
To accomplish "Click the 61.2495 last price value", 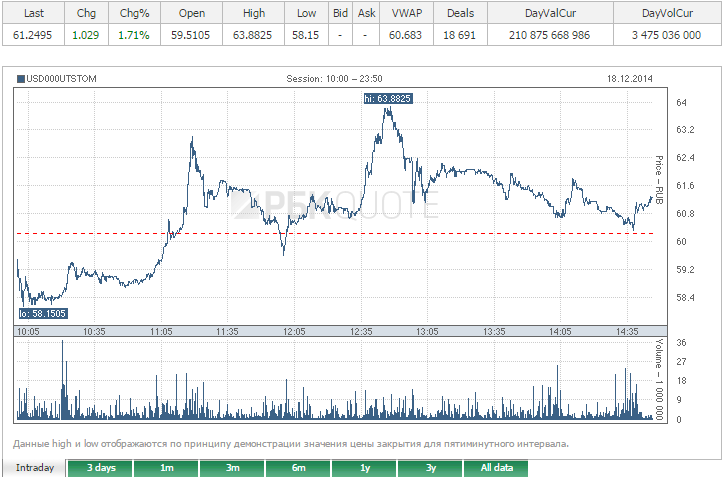I will click(34, 35).
